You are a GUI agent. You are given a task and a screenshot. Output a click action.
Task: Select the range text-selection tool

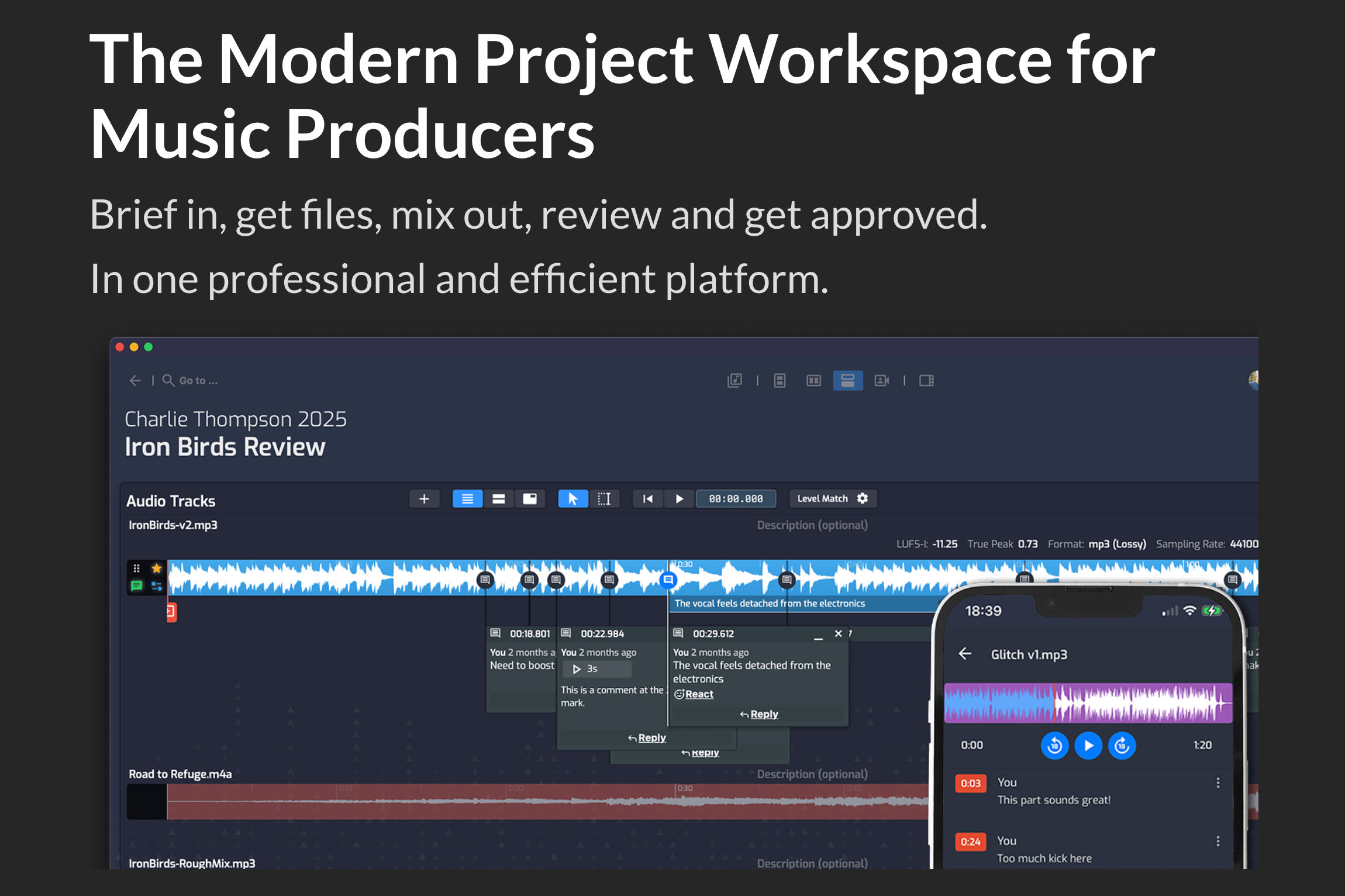pyautogui.click(x=604, y=499)
